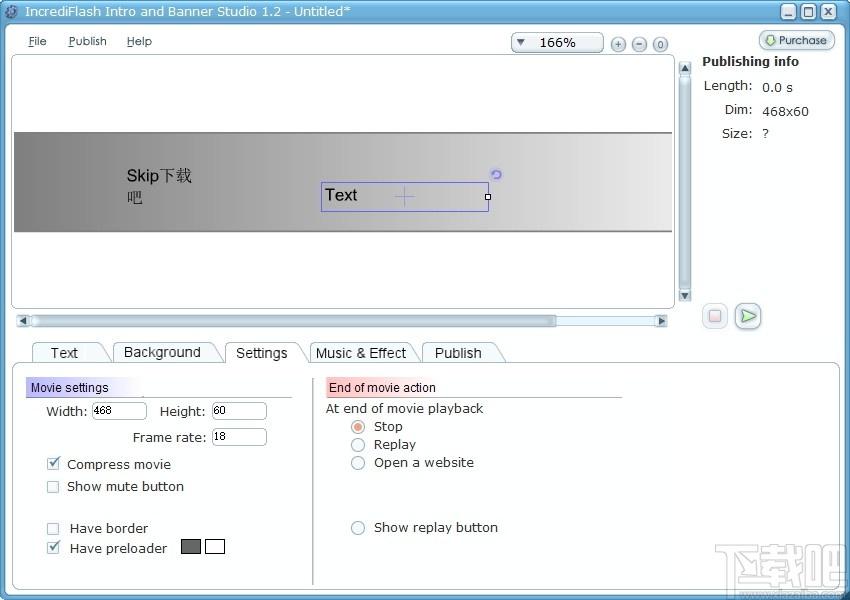Viewport: 850px width, 600px height.
Task: Click the zoom in plus icon
Action: click(618, 44)
